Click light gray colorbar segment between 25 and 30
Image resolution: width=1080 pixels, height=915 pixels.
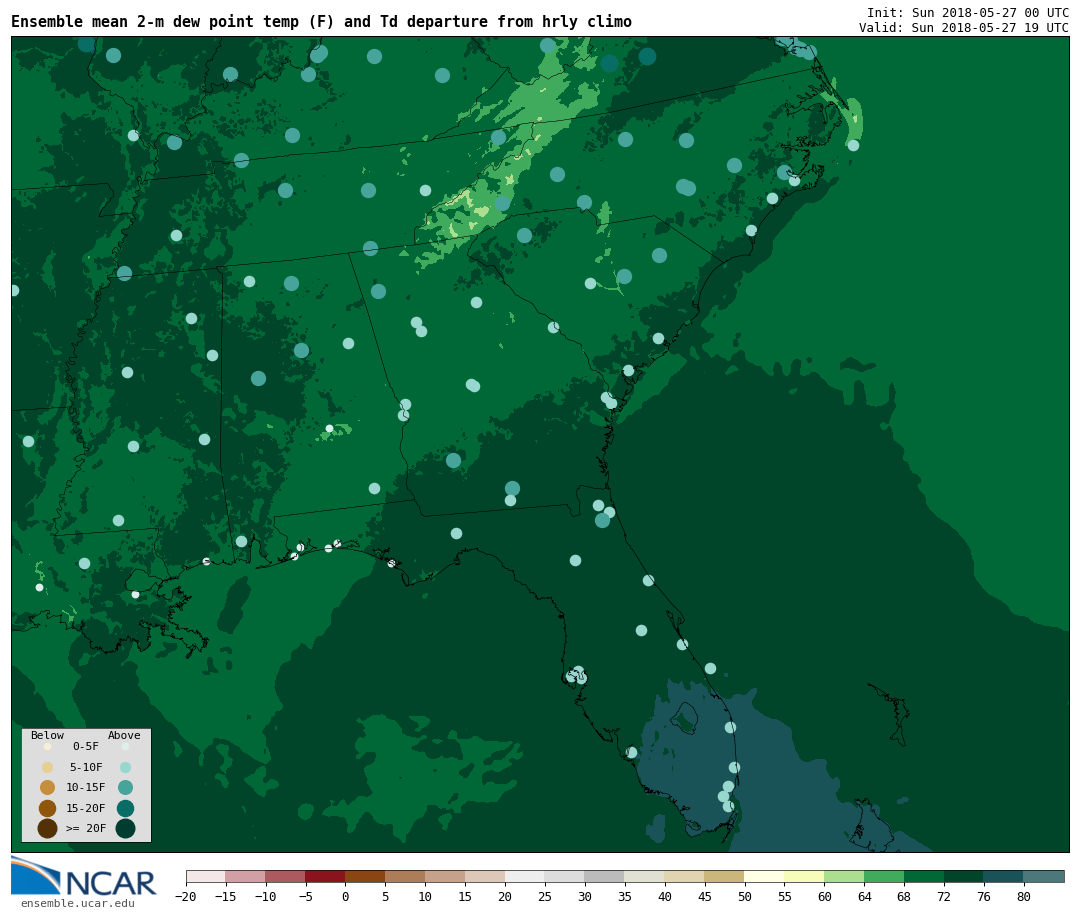565,876
